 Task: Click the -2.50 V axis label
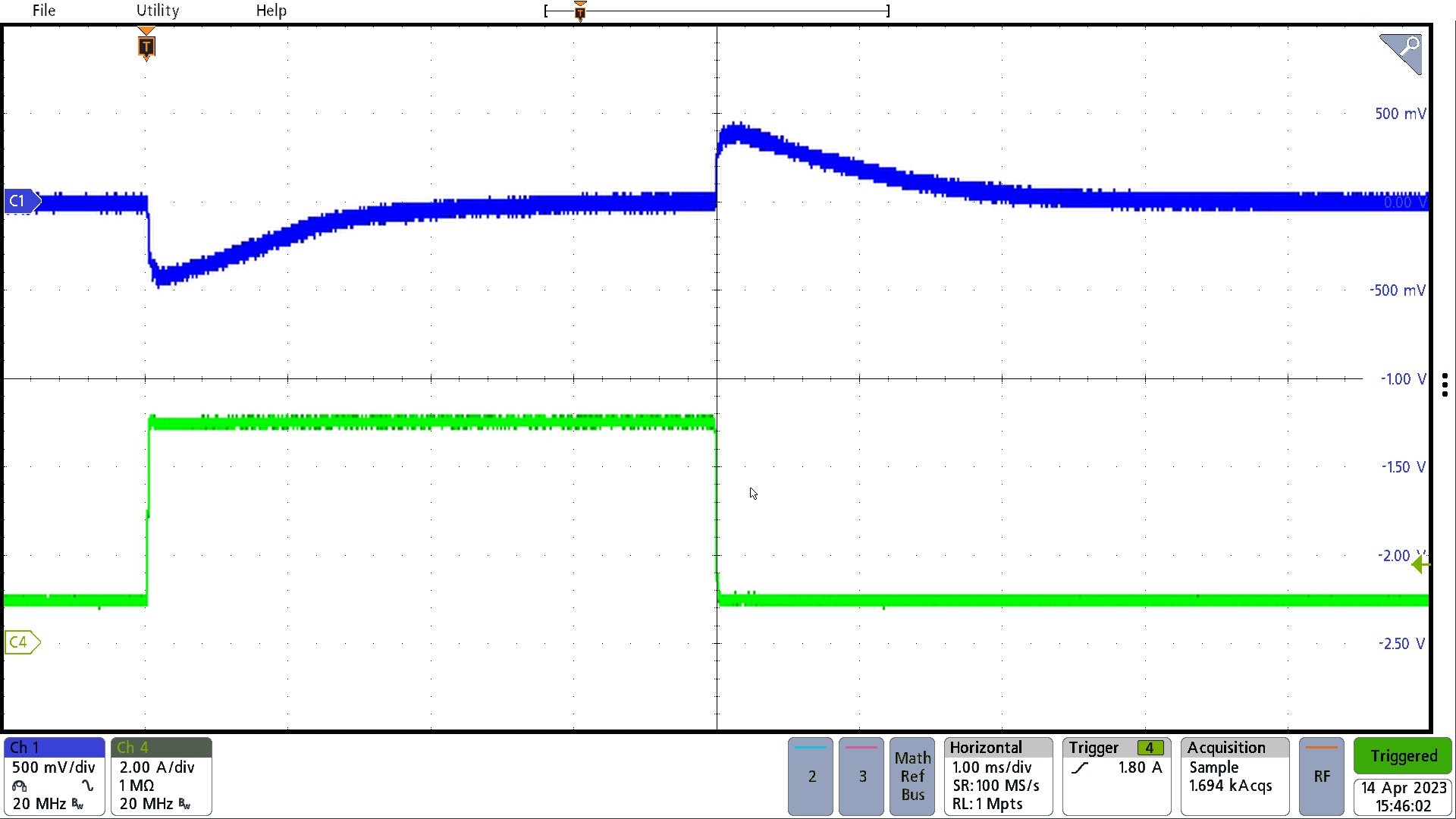pos(1401,644)
